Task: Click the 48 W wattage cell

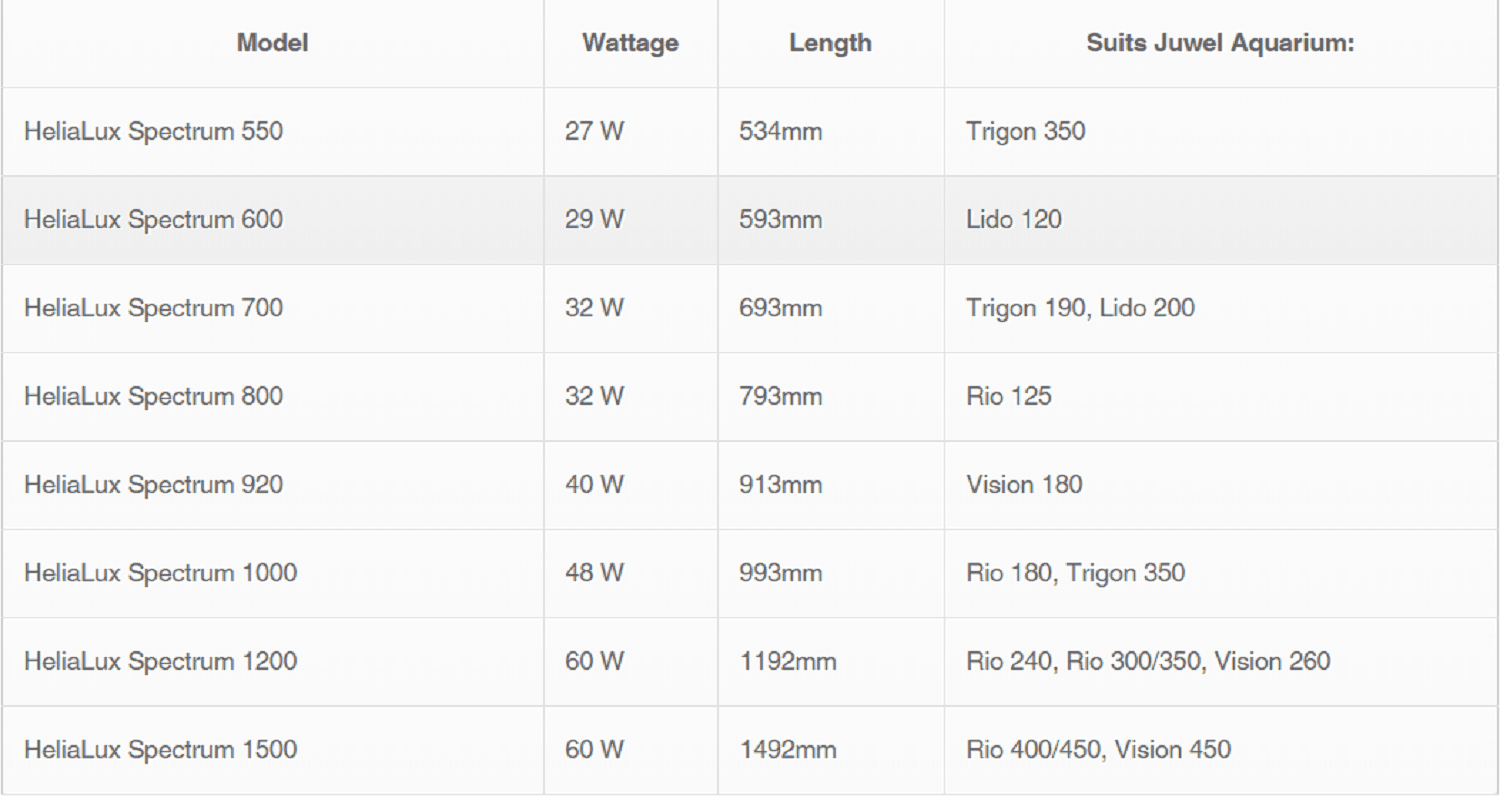Action: click(594, 573)
